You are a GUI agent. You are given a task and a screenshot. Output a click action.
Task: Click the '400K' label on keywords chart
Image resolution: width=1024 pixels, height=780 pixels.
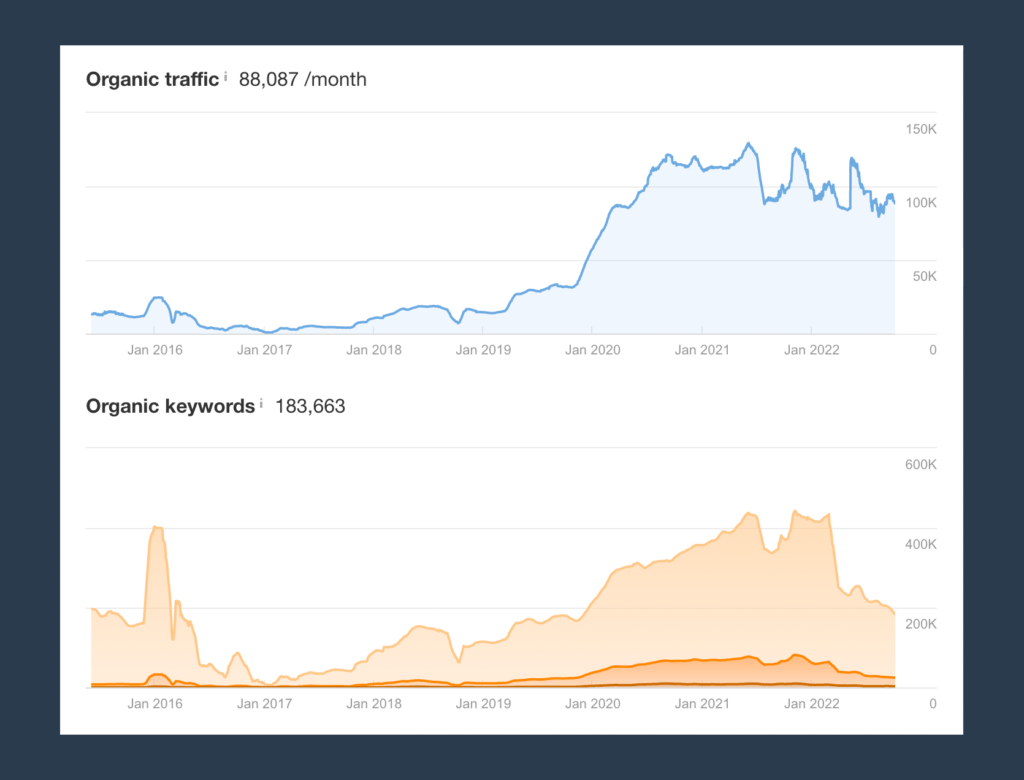[x=921, y=544]
